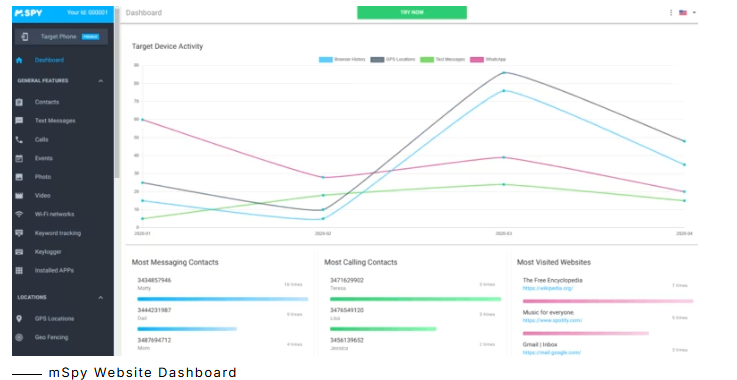Click the Events calendar icon
The width and height of the screenshot is (737, 380).
pyautogui.click(x=19, y=158)
